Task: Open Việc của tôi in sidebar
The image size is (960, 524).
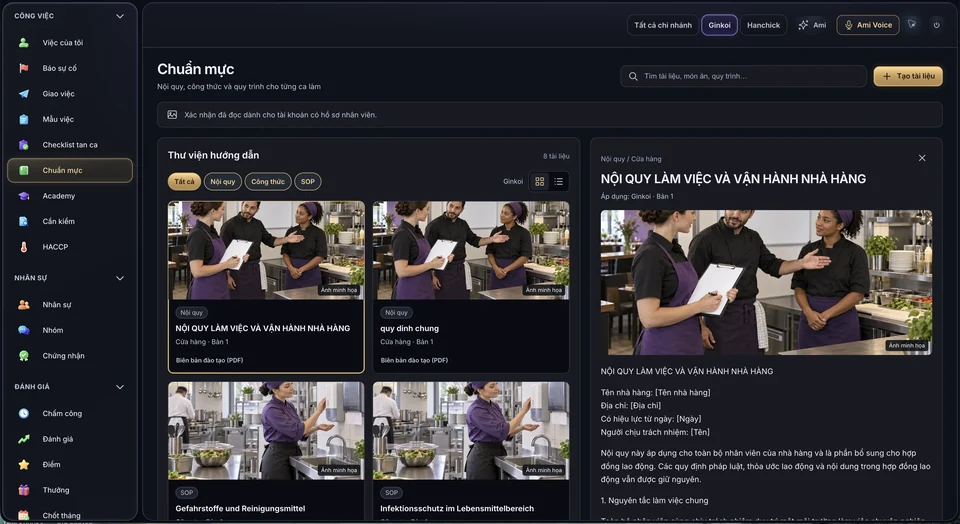Action: click(x=69, y=43)
